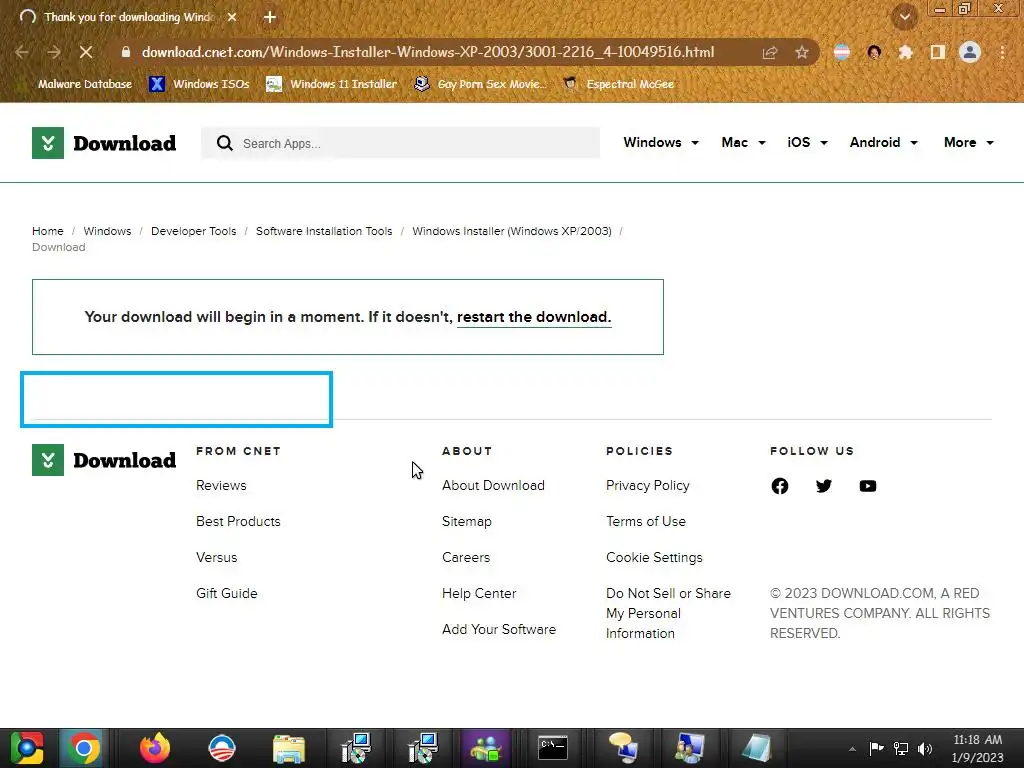This screenshot has width=1024, height=768.
Task: Open Windows ISOs bookmark
Action: [199, 84]
